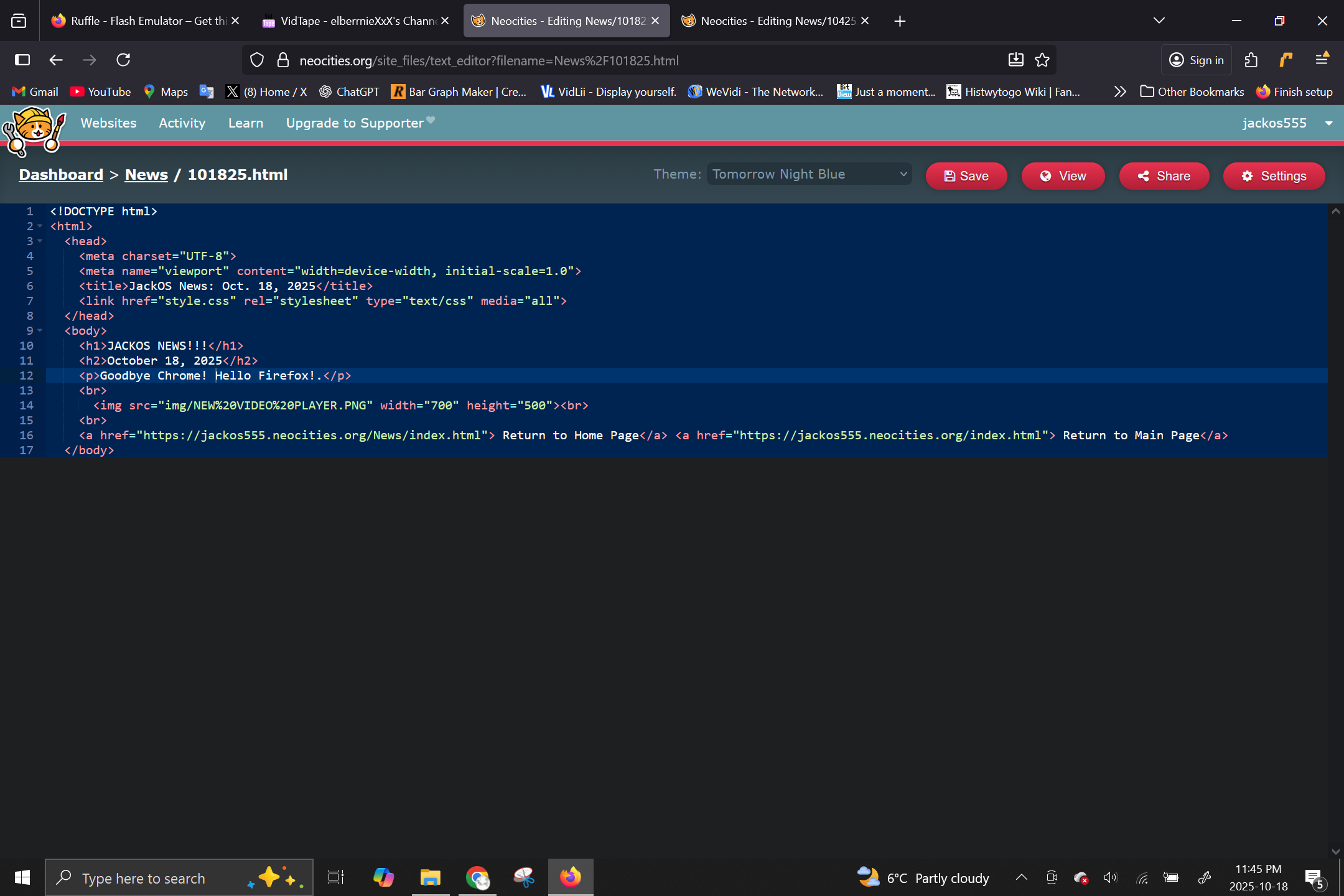Open Firefox extensions puzzle icon
This screenshot has height=896, width=1344.
pyautogui.click(x=1251, y=60)
